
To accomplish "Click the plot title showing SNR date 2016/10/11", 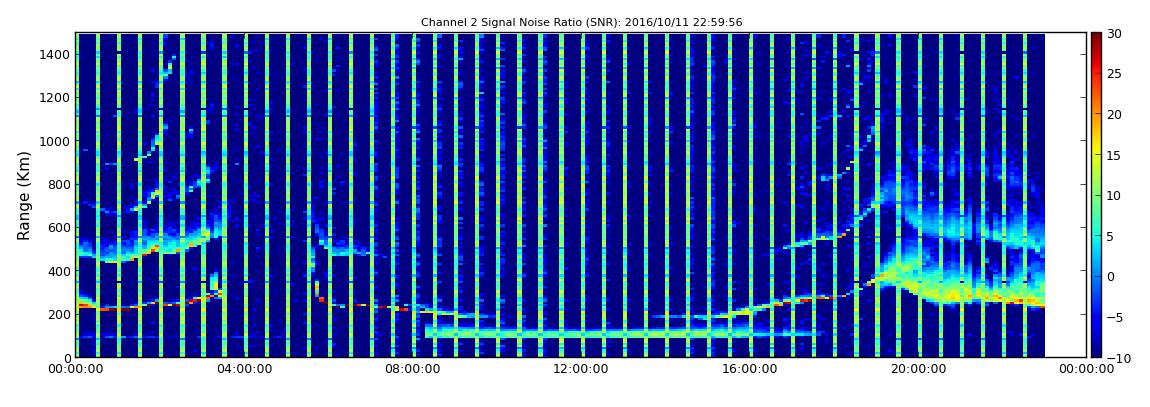I will tap(582, 23).
